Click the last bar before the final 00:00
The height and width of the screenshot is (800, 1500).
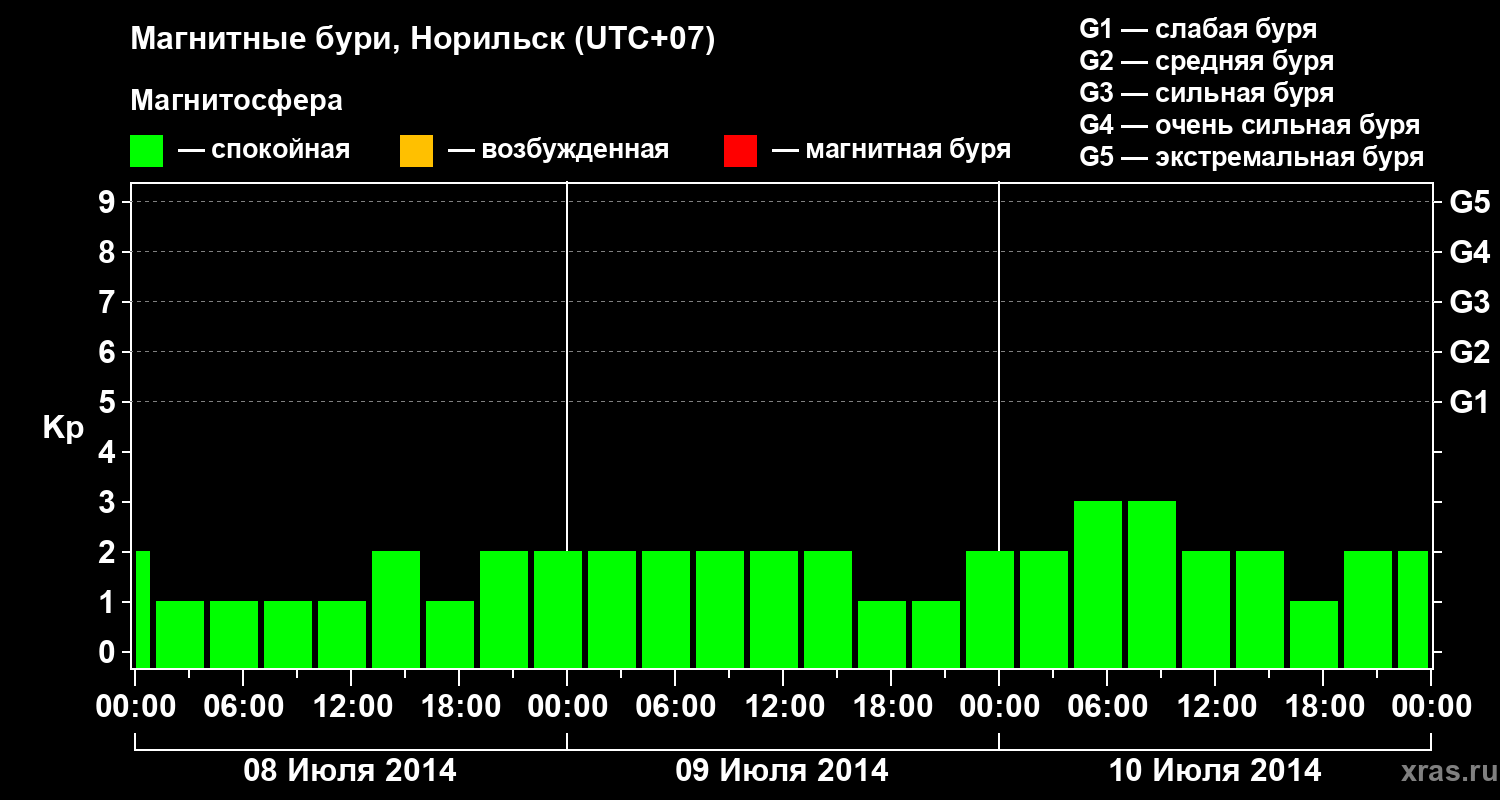(x=1413, y=609)
